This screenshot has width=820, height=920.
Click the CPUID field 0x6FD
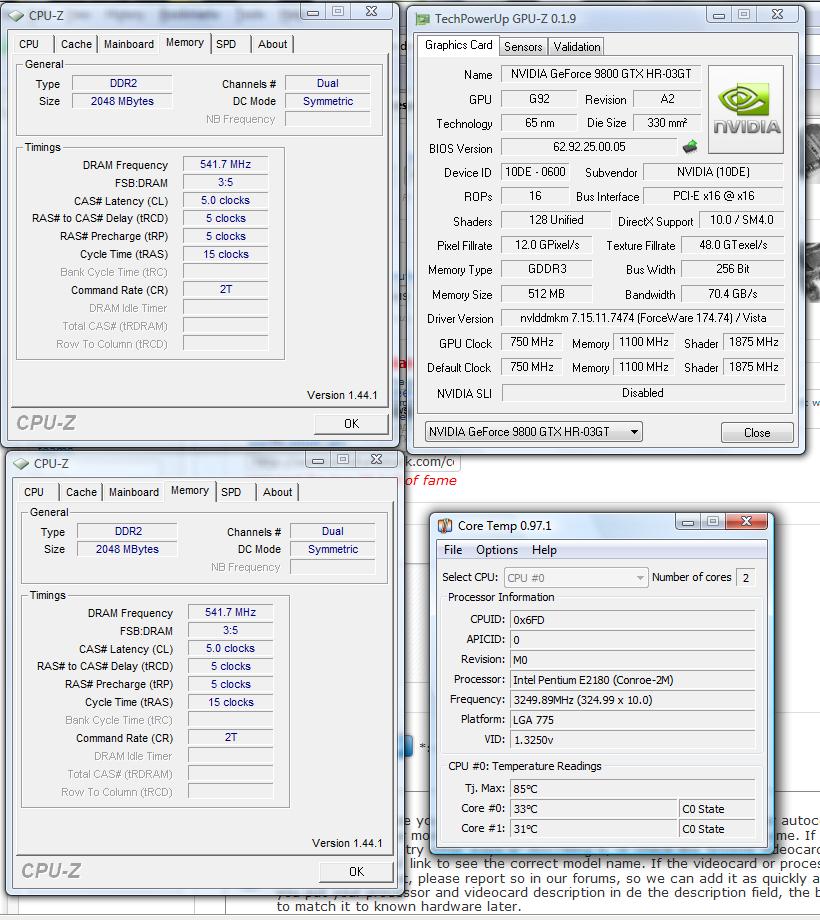[632, 620]
